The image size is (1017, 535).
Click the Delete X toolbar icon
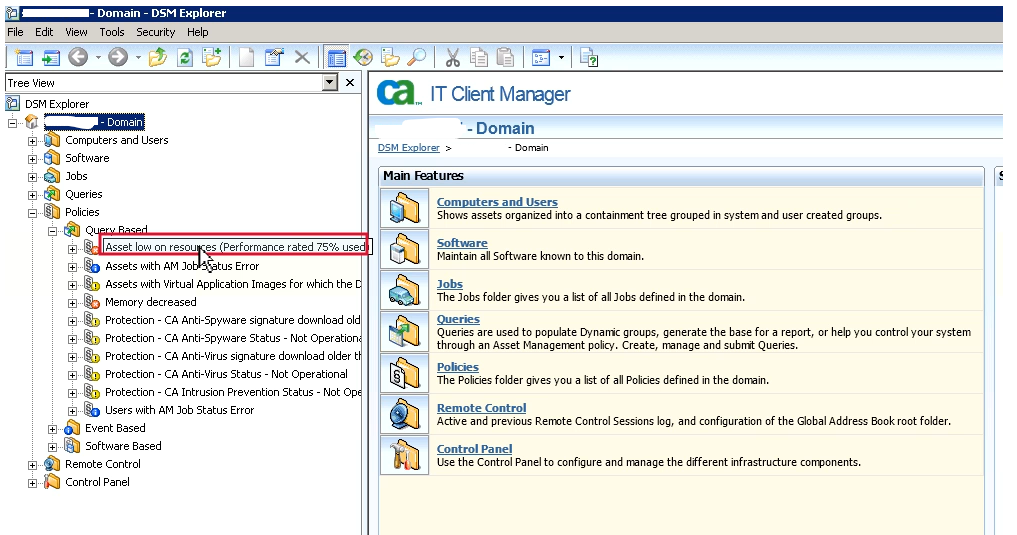pyautogui.click(x=301, y=58)
